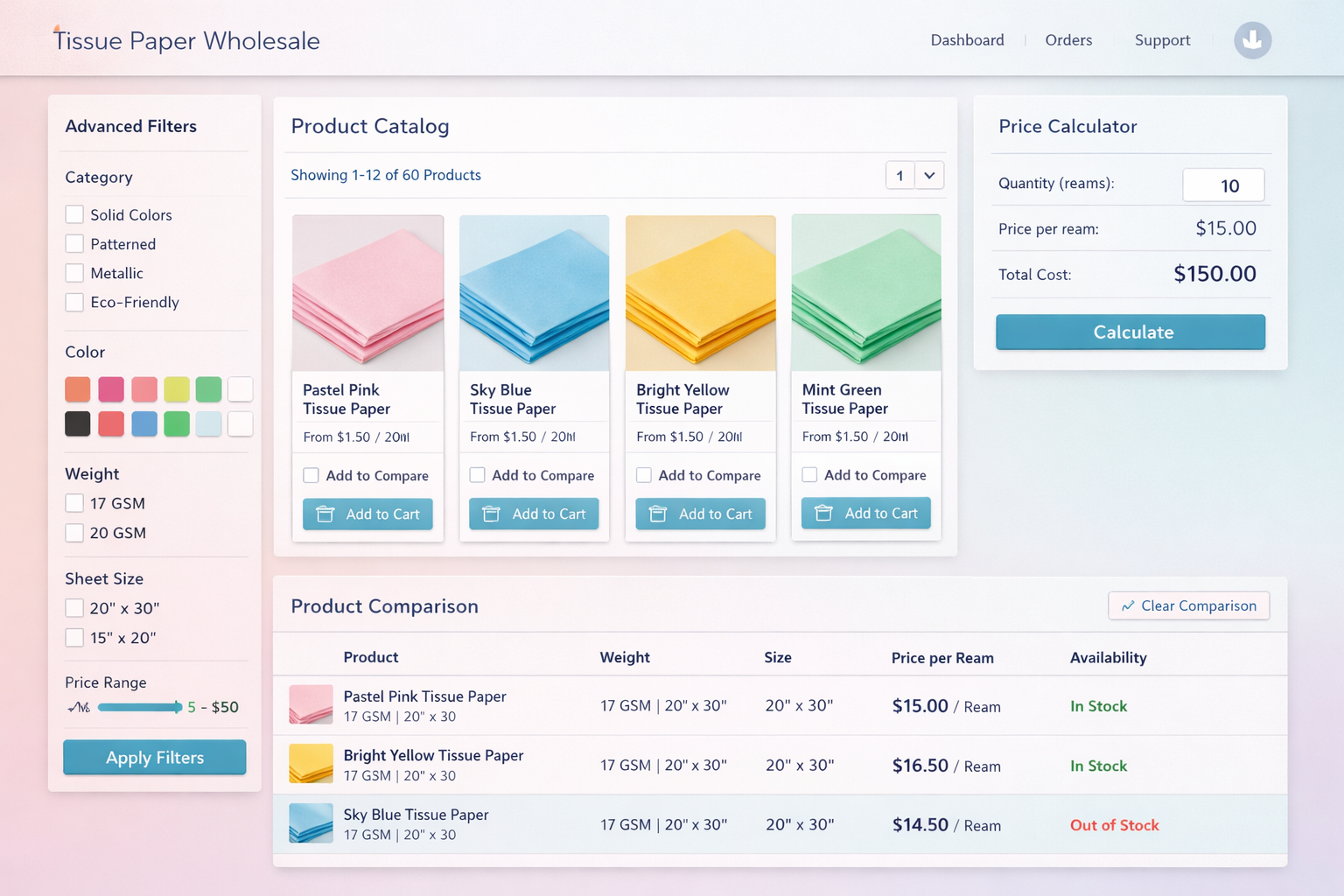Select the black color swatch
Viewport: 1344px width, 896px height.
click(77, 423)
